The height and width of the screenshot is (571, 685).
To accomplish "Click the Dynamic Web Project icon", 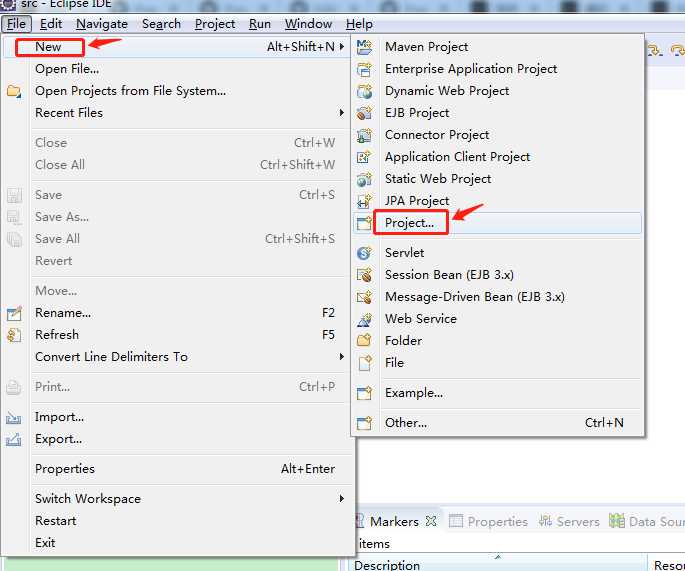I will 364,91.
